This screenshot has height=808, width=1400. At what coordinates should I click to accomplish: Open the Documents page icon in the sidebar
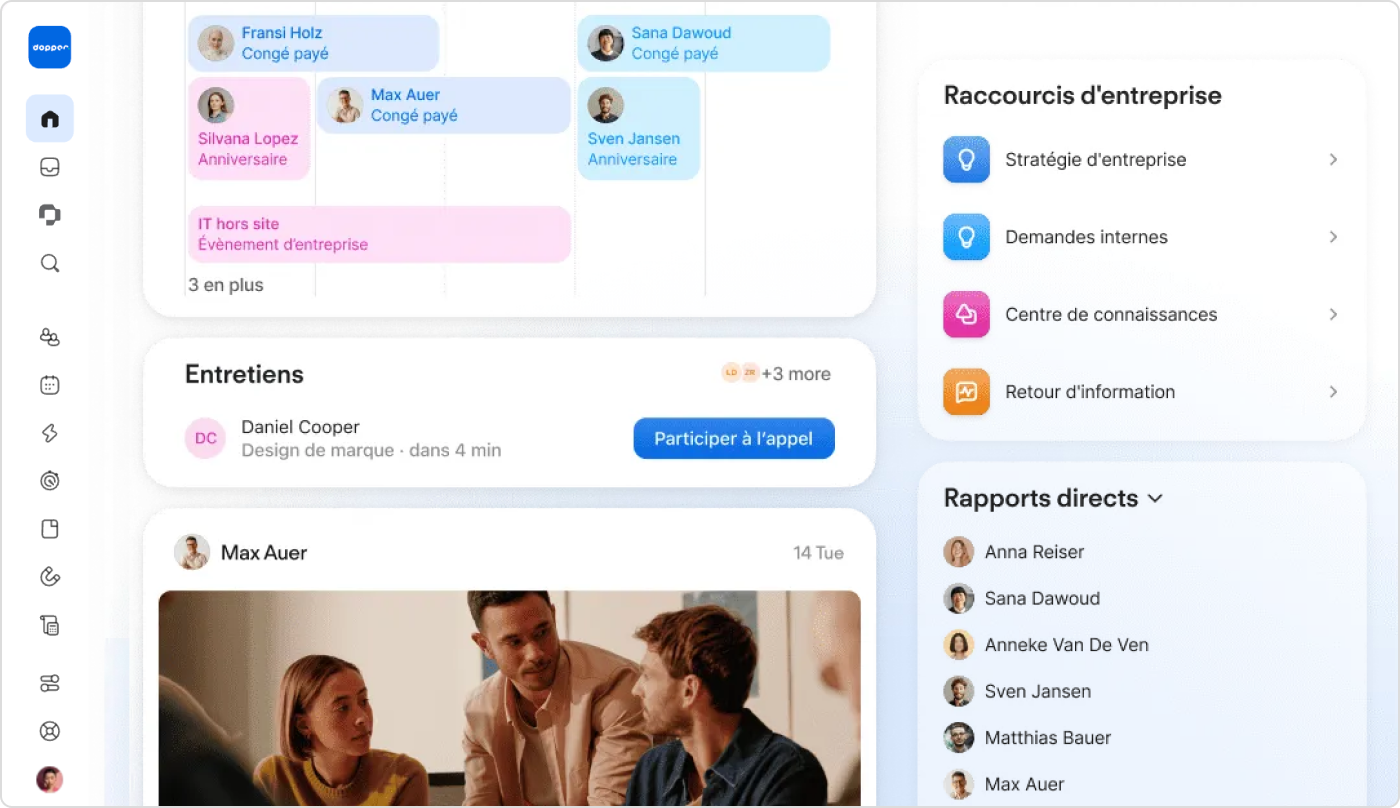pos(49,529)
